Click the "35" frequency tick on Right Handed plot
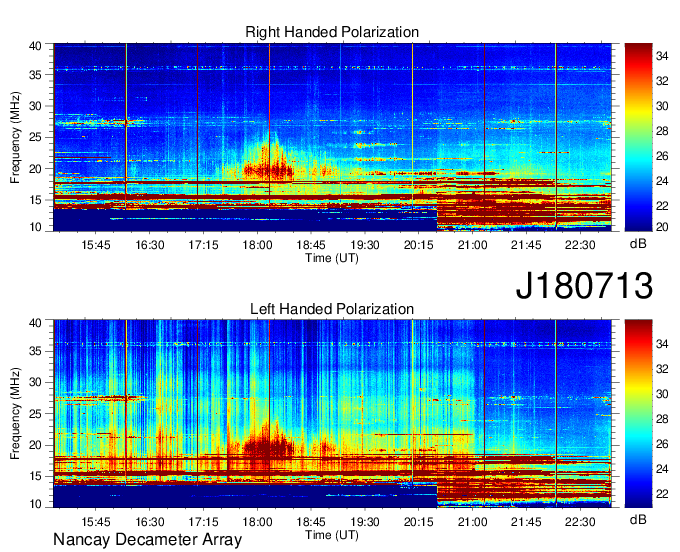The height and width of the screenshot is (552, 680). coord(36,75)
